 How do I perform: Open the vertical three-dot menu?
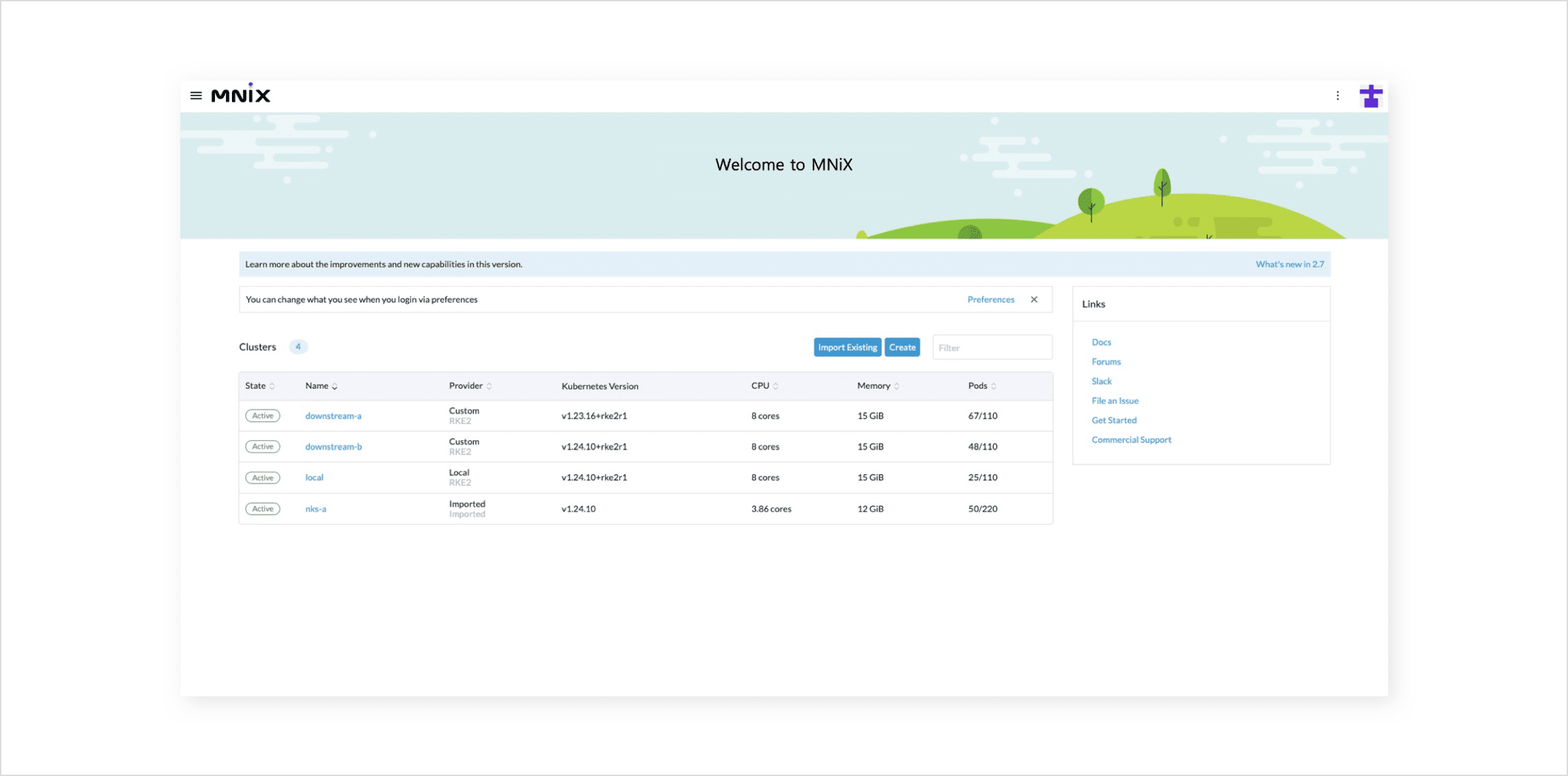1337,95
